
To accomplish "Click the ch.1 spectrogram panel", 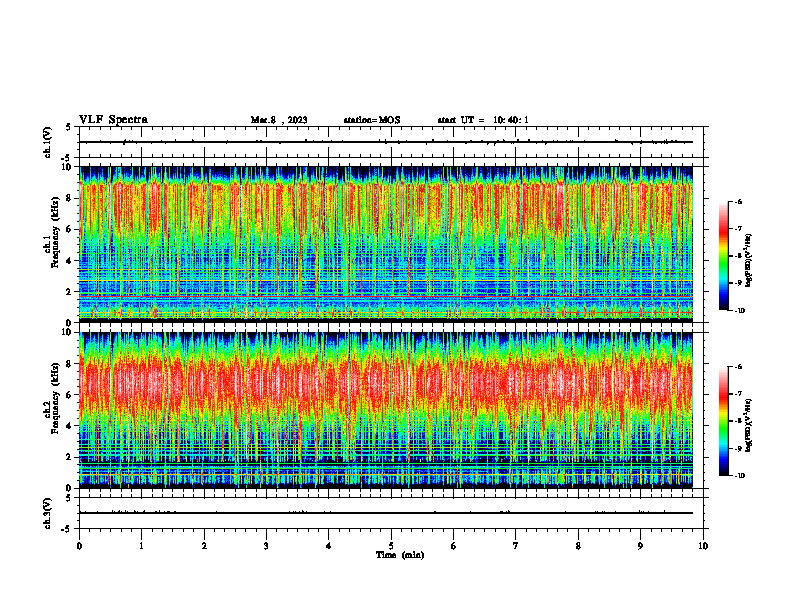I will click(x=386, y=244).
